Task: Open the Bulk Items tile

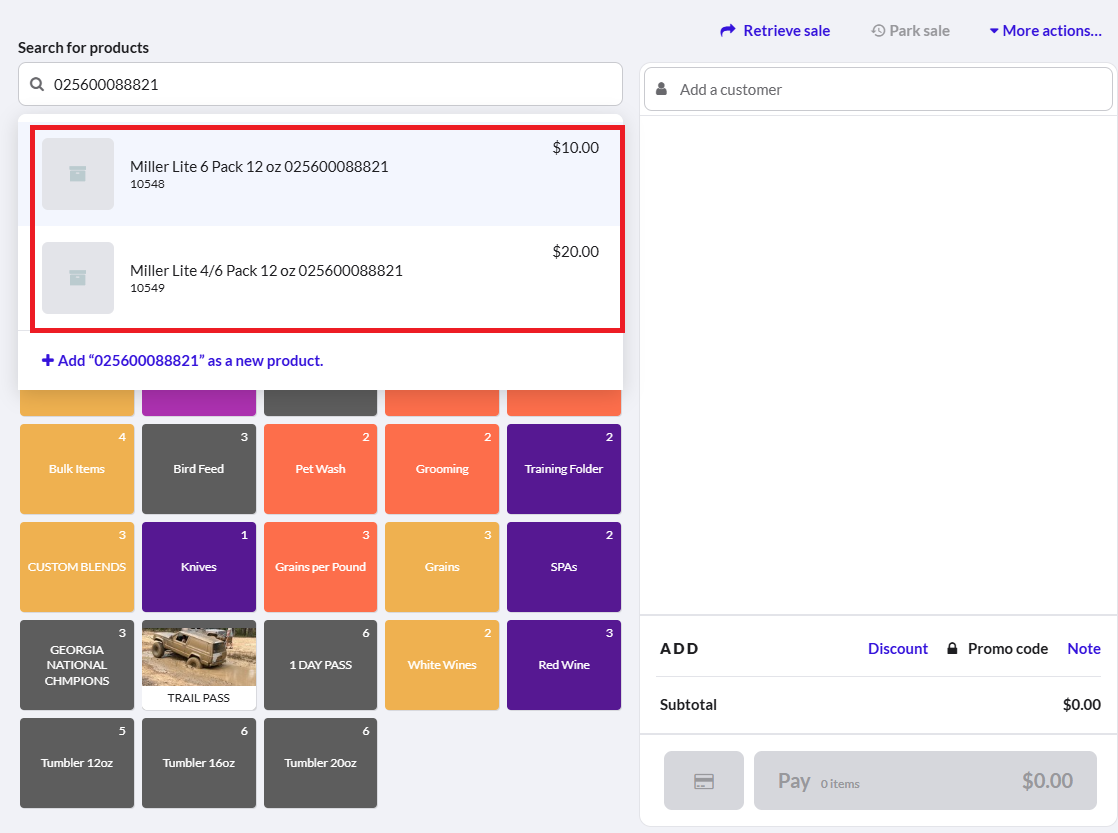Action: pos(77,469)
